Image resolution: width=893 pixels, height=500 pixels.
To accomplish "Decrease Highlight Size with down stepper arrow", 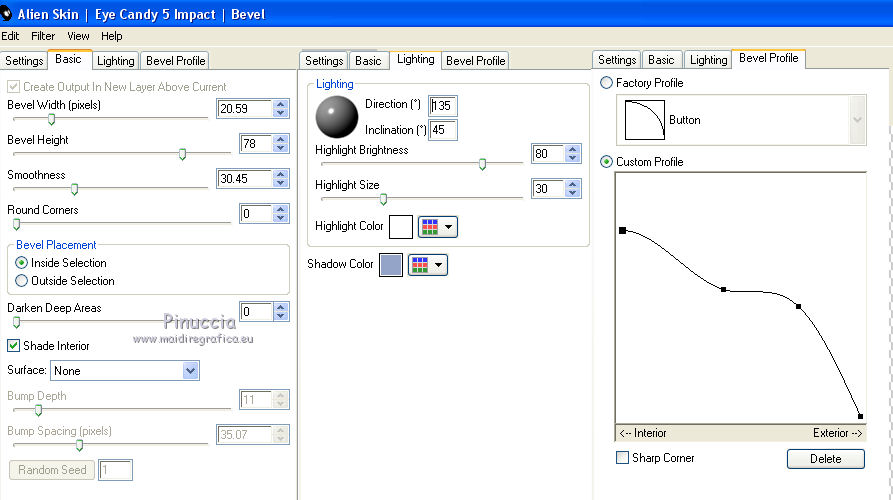I will click(572, 192).
